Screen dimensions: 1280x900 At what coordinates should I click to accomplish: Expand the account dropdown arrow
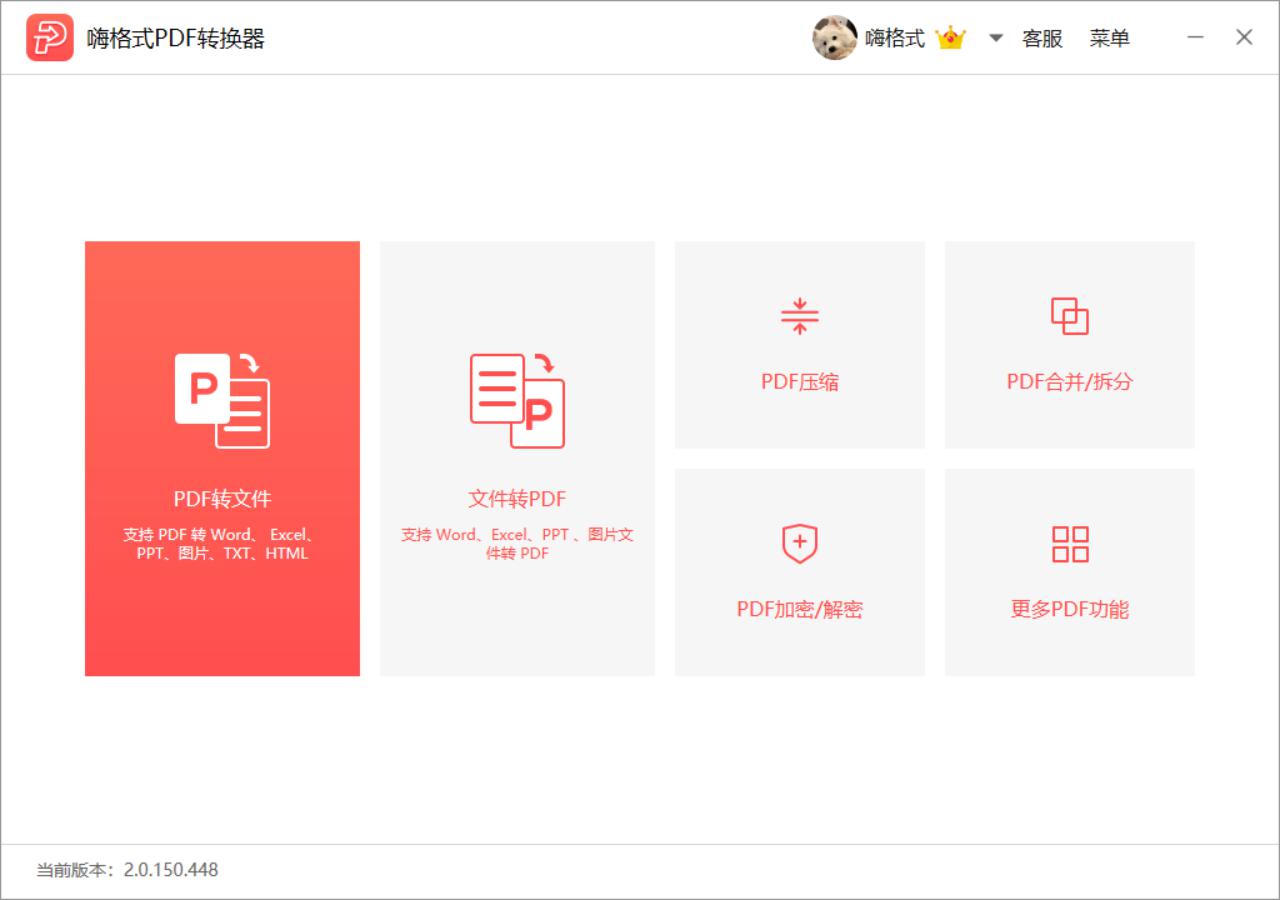(x=994, y=37)
